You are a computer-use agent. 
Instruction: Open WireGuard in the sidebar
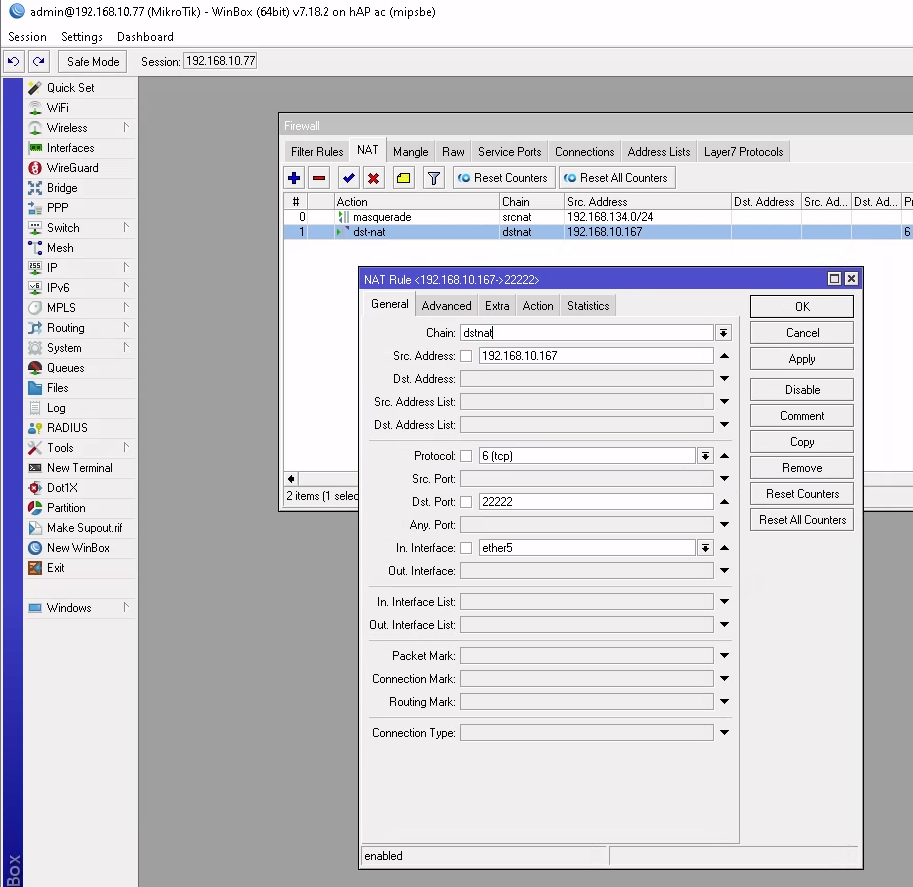pos(72,168)
